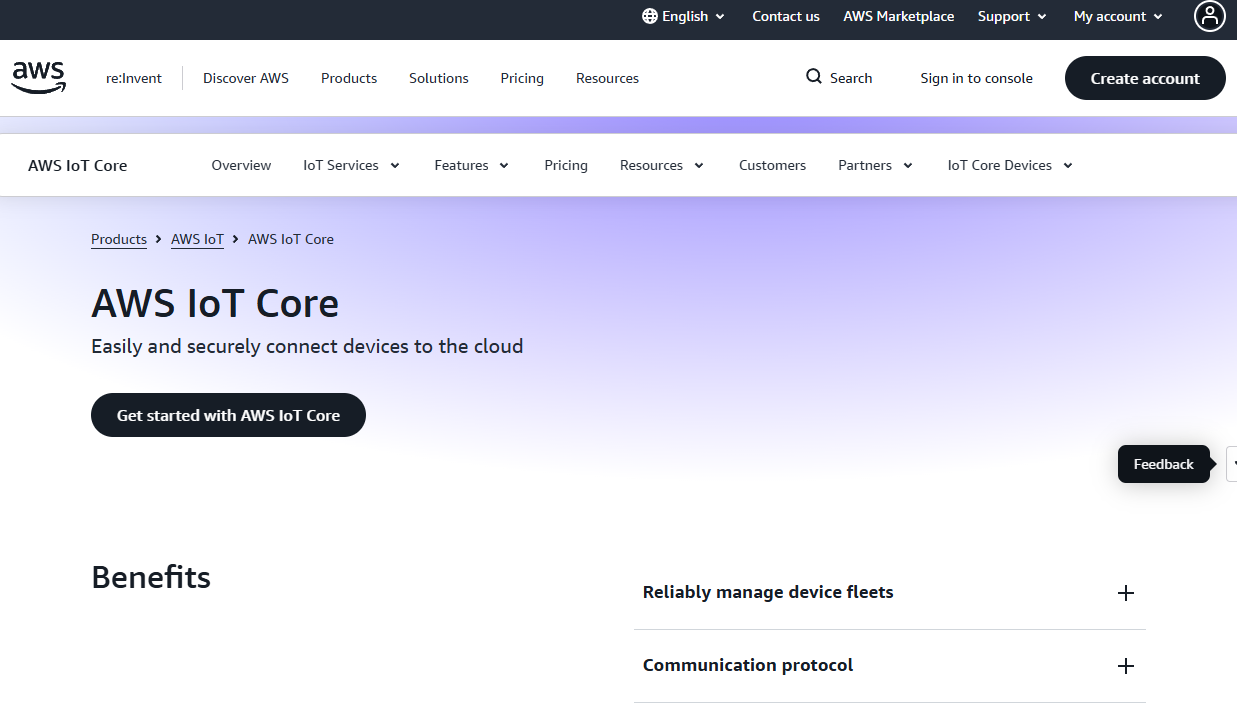This screenshot has width=1237, height=711.
Task: Click the re:Invent link
Action: click(134, 78)
